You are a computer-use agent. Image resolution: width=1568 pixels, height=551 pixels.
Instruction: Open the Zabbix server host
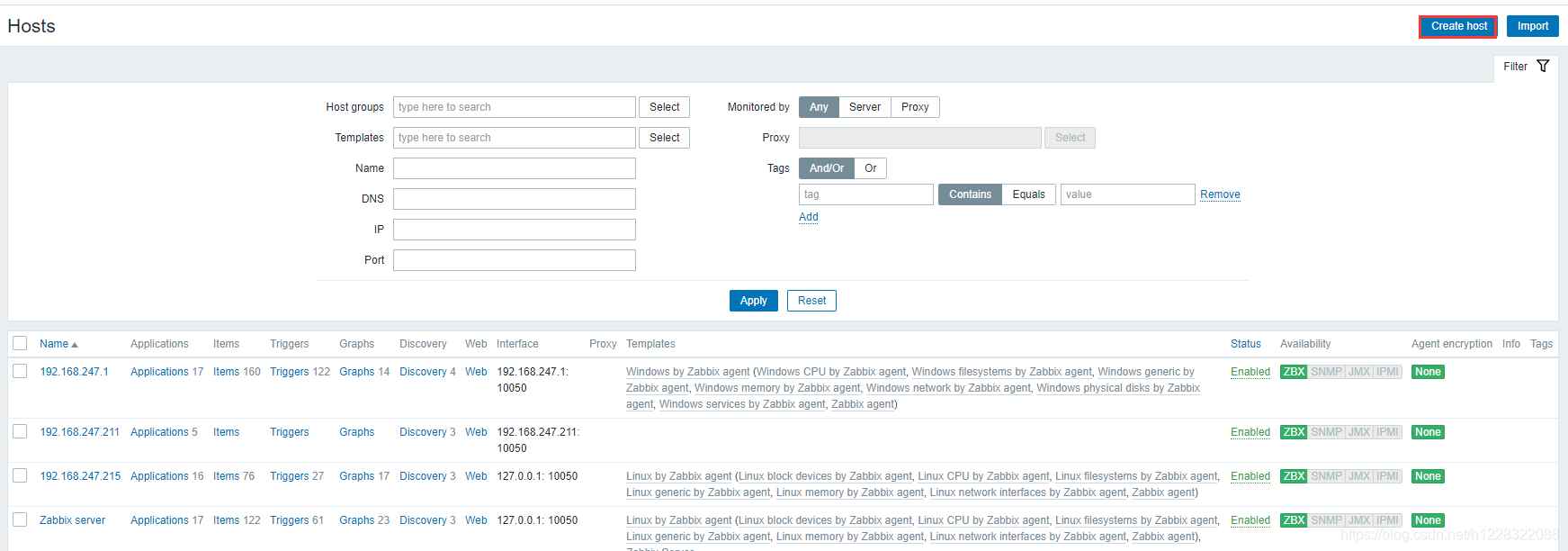(72, 520)
